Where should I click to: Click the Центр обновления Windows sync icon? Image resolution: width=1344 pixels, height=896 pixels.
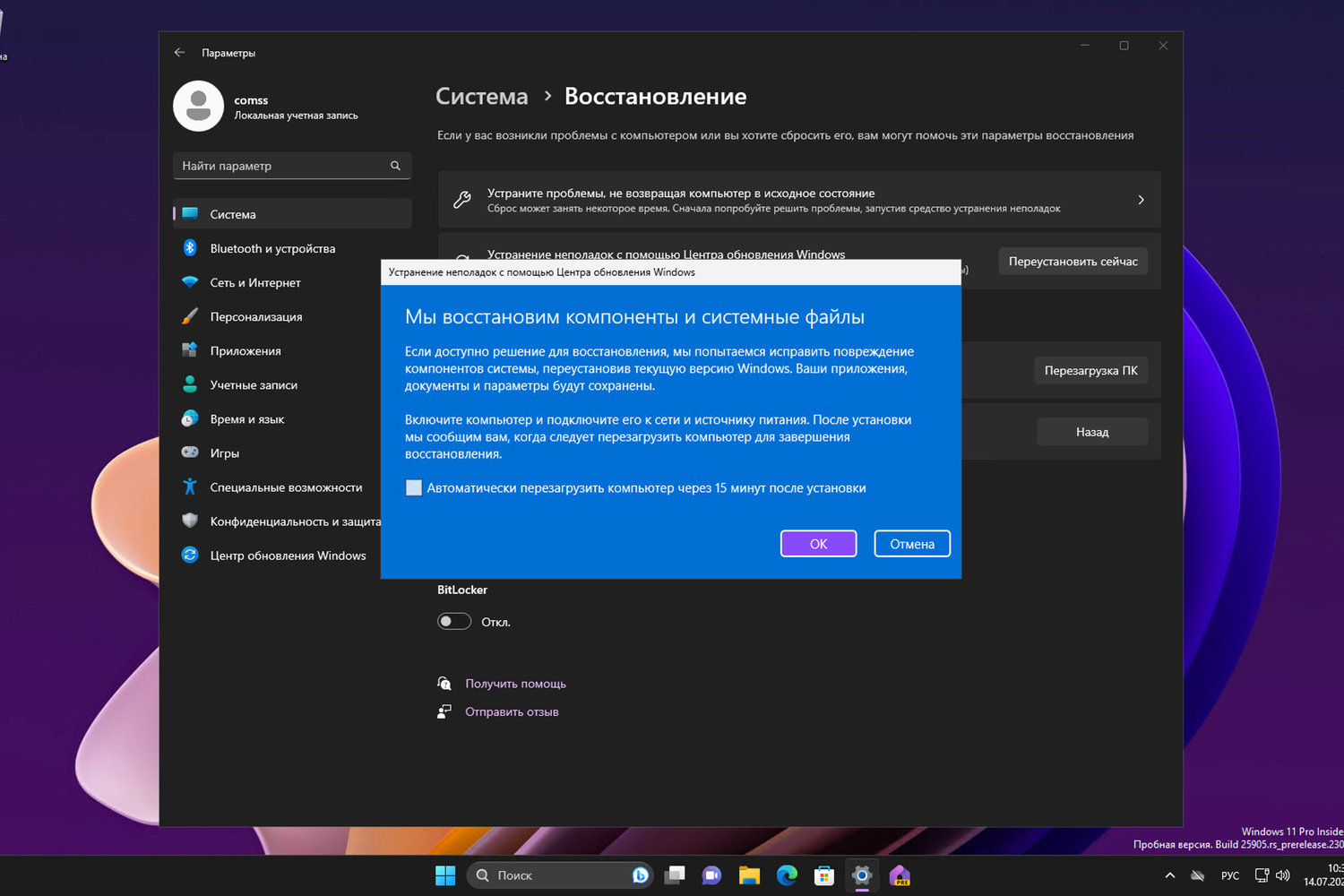[190, 555]
